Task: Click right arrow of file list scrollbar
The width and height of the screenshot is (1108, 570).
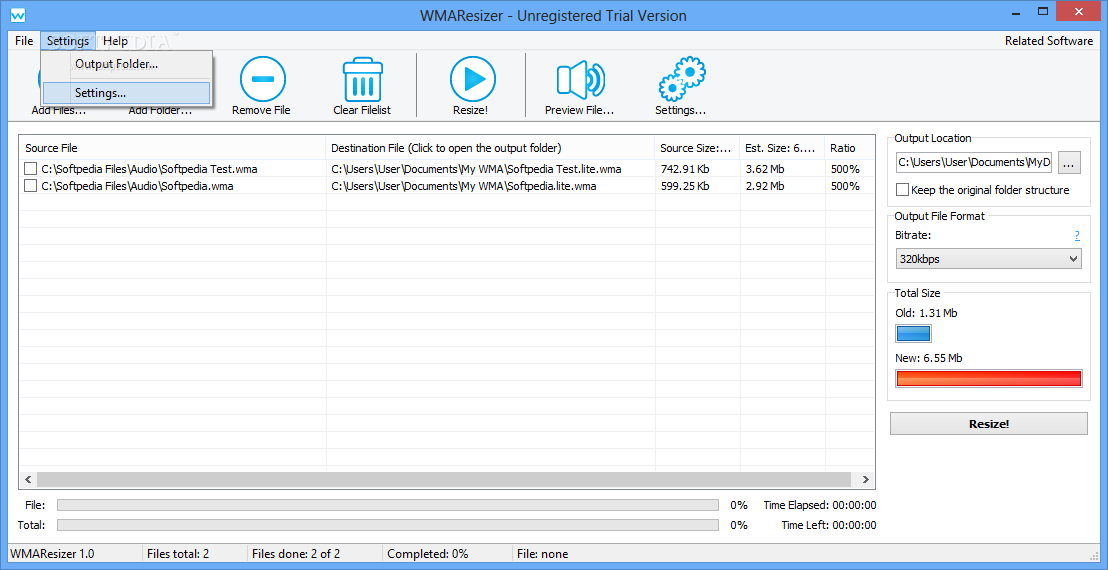Action: pos(866,480)
